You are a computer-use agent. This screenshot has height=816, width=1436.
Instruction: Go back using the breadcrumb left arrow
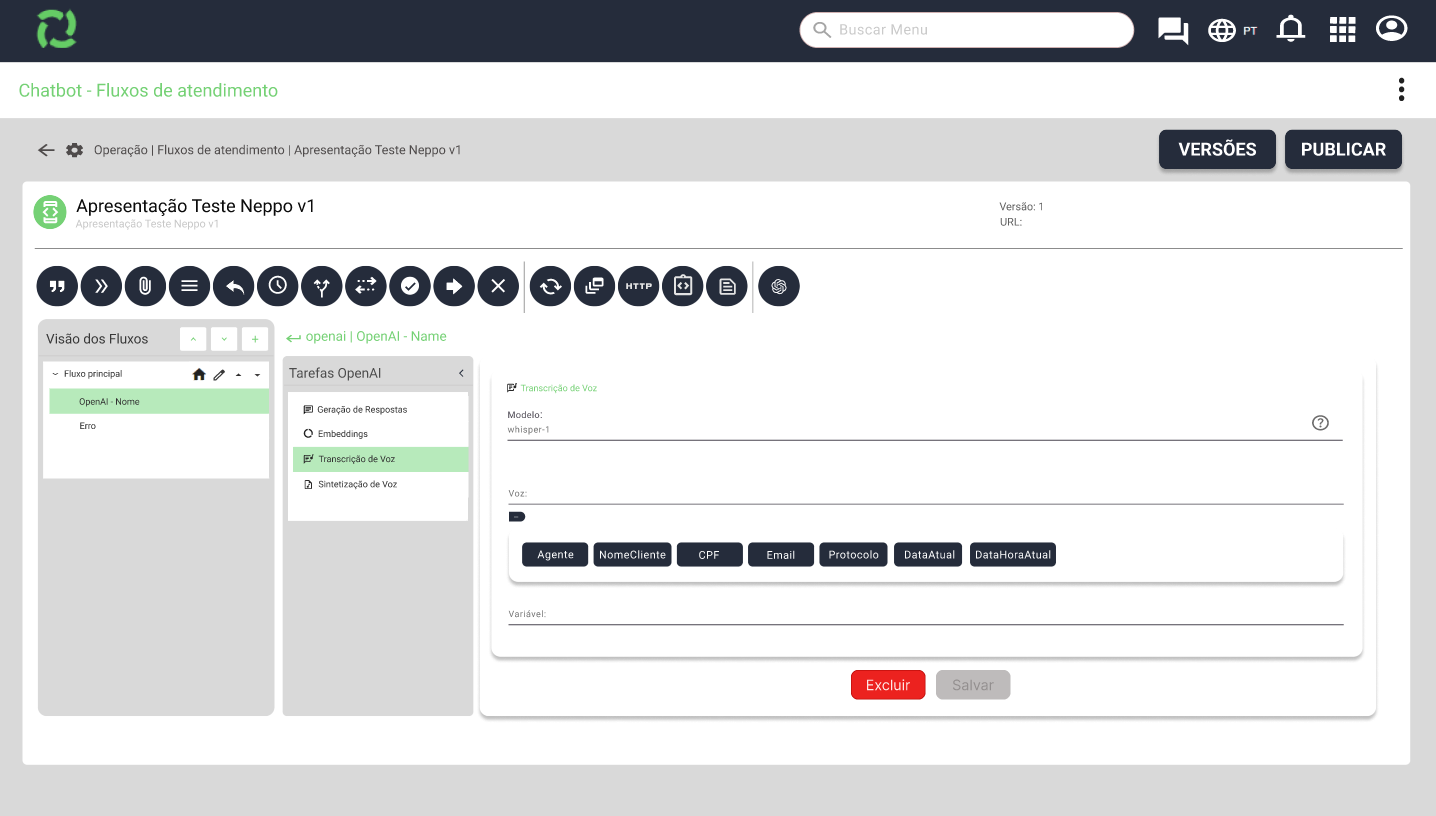(46, 150)
